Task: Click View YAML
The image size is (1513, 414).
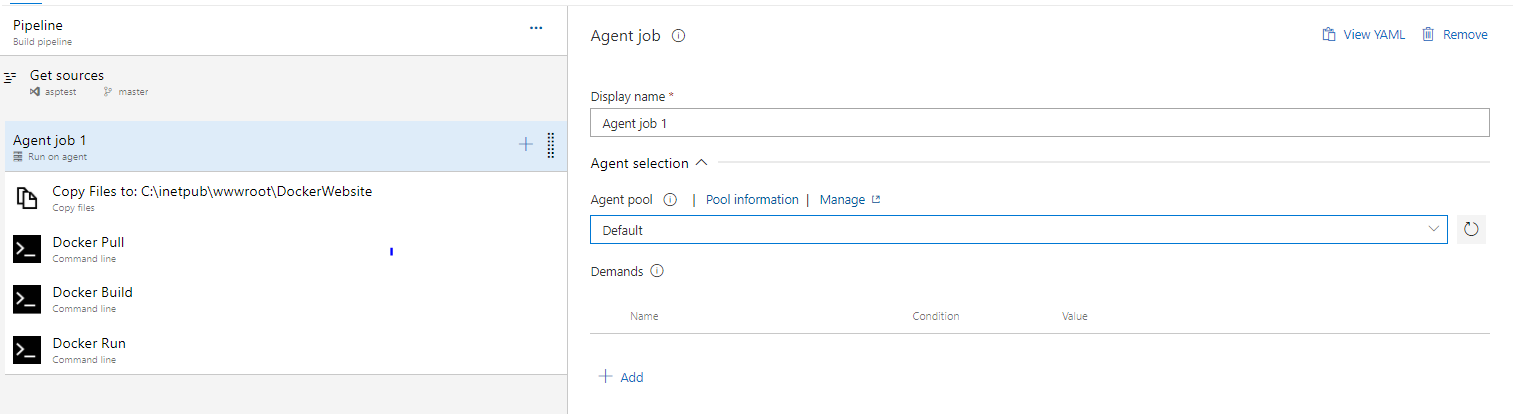Action: pos(1363,35)
